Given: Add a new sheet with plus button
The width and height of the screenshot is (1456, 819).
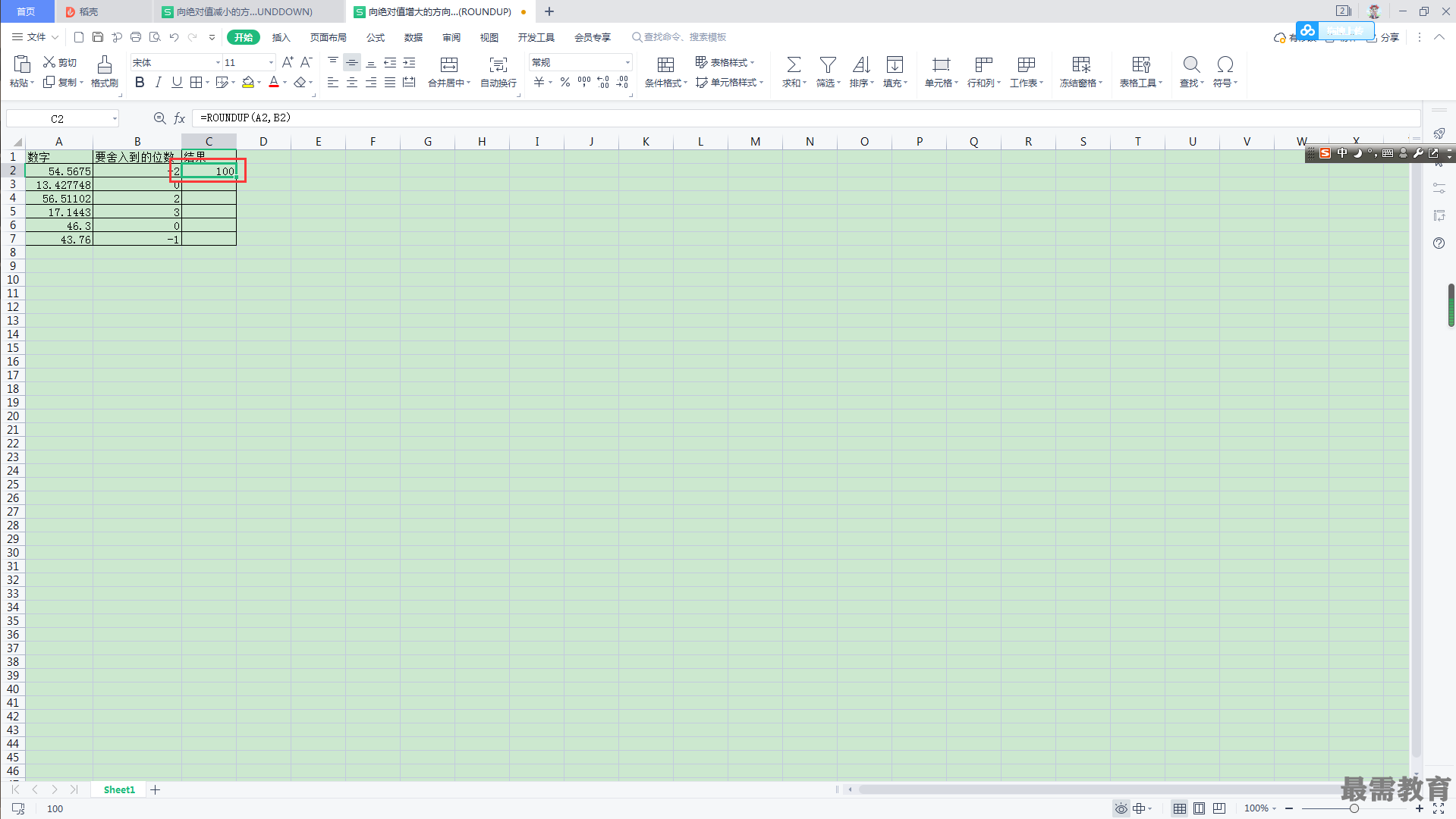Looking at the screenshot, I should click(156, 789).
